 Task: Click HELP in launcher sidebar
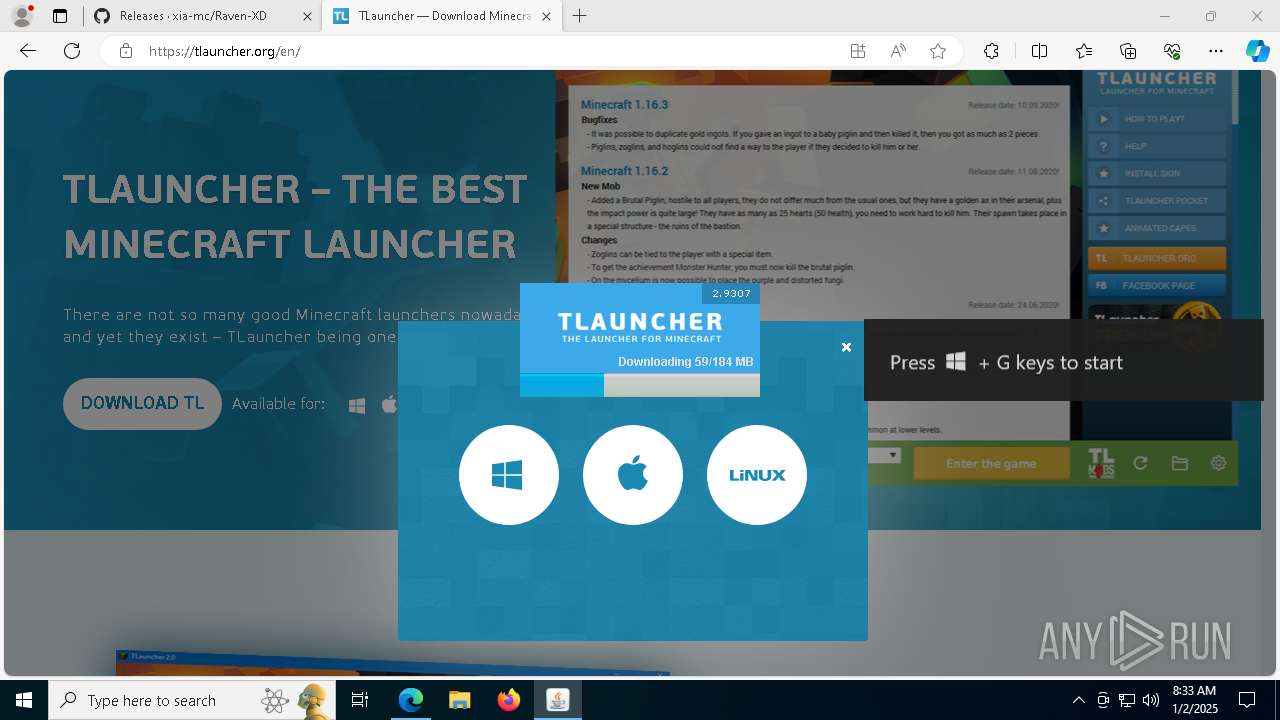tap(1157, 146)
